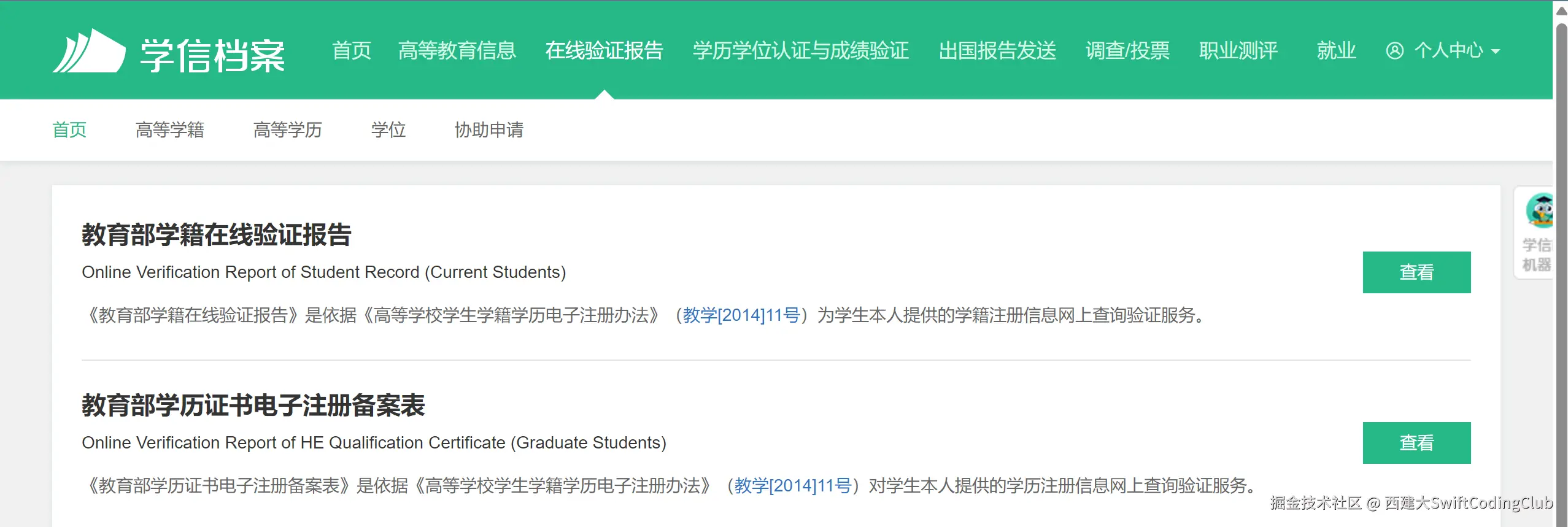Open 教学[2014]11号 link in 学籍 description

coord(741,315)
